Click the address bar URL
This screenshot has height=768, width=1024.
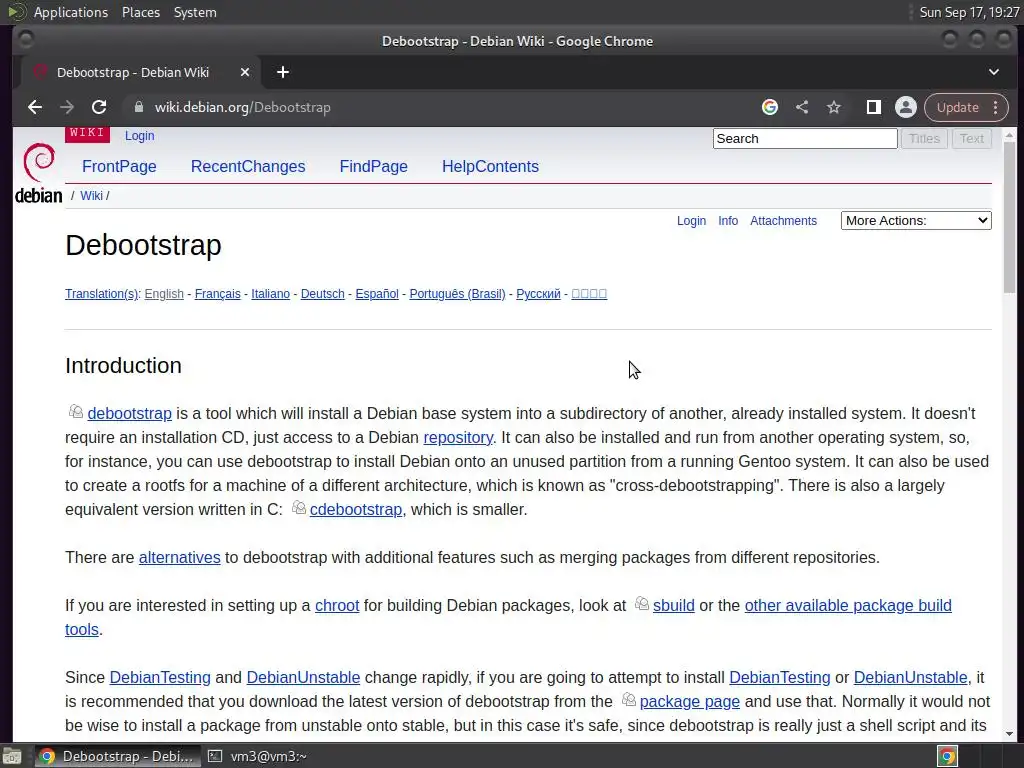click(x=242, y=107)
